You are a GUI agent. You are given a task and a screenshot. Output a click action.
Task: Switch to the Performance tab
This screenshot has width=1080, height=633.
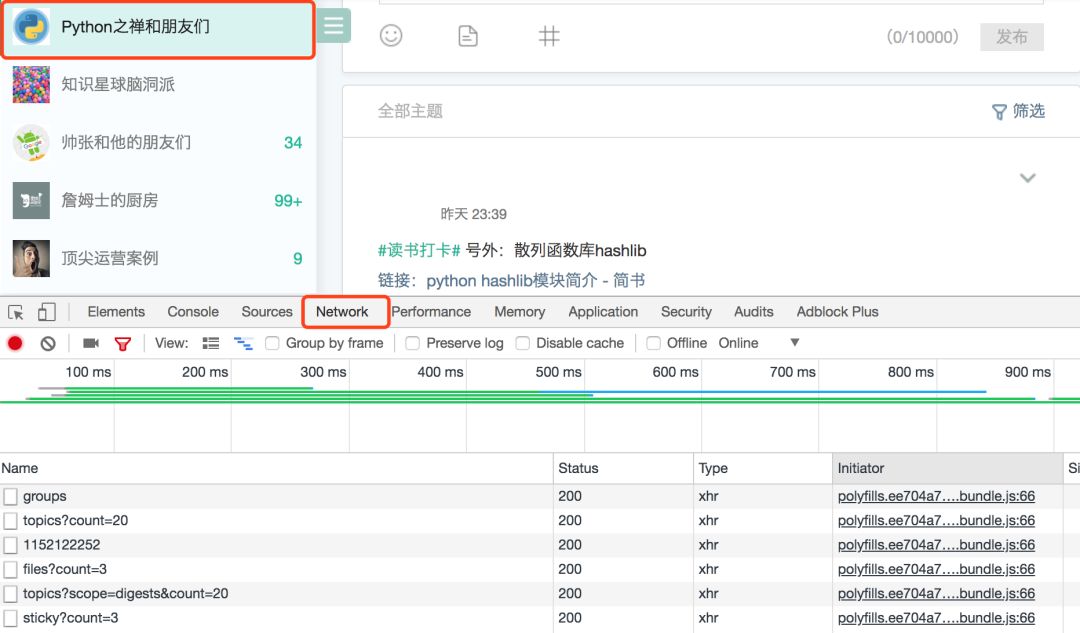[431, 312]
